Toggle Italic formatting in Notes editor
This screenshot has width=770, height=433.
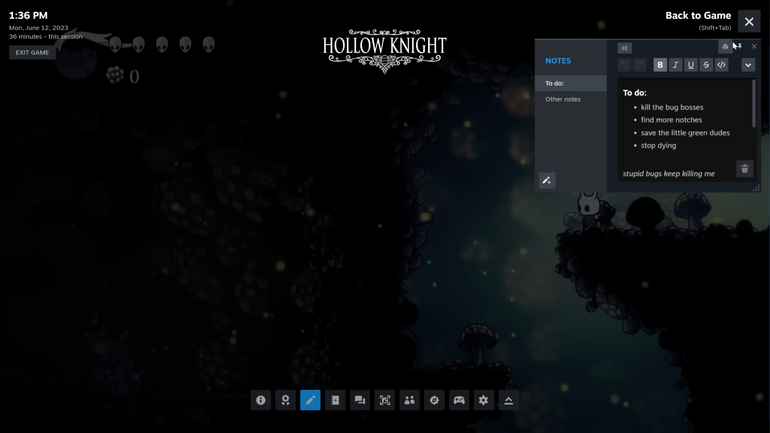[675, 65]
